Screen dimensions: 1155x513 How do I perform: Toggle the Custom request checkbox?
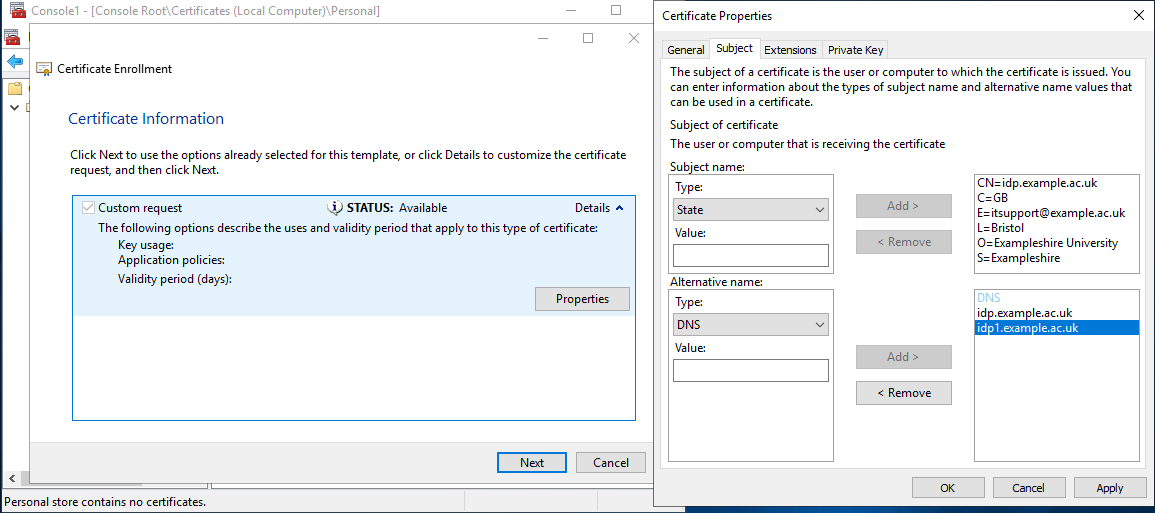88,208
